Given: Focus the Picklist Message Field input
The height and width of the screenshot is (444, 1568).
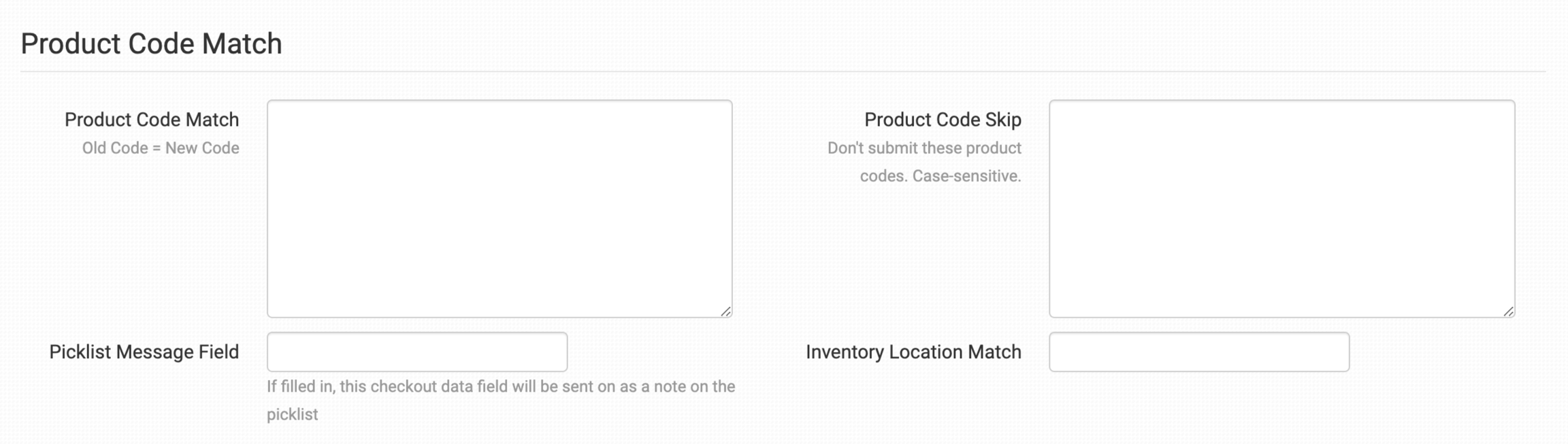Looking at the screenshot, I should point(417,352).
